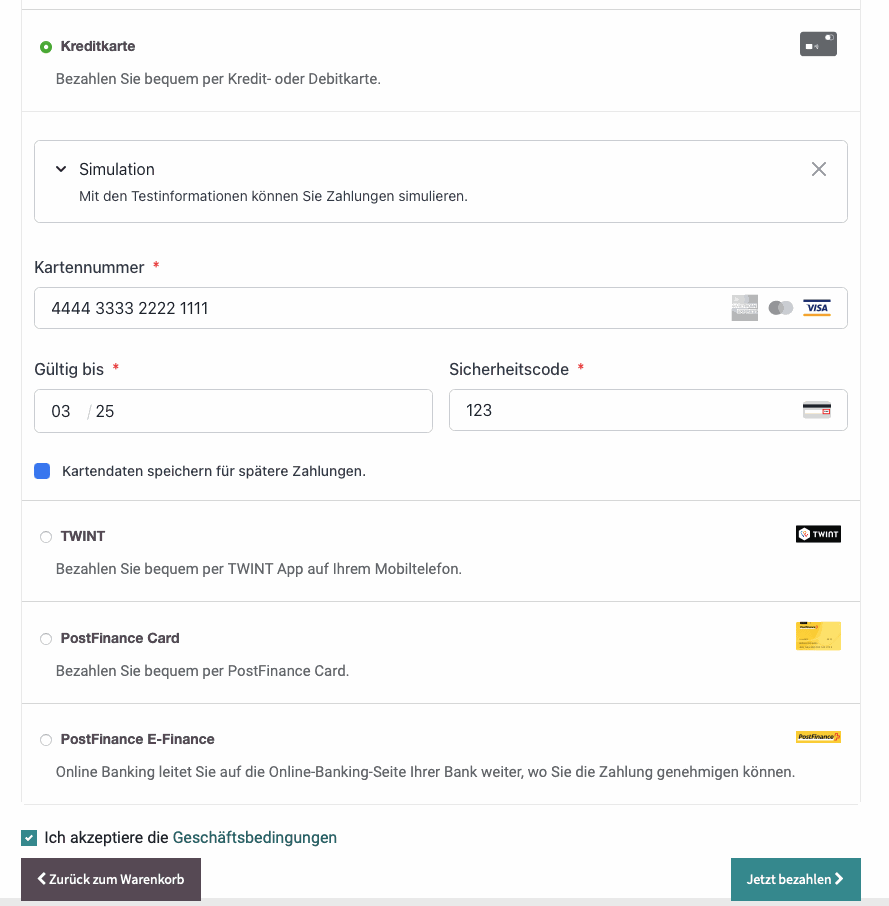Dismiss the Simulation panel with the X

[819, 169]
